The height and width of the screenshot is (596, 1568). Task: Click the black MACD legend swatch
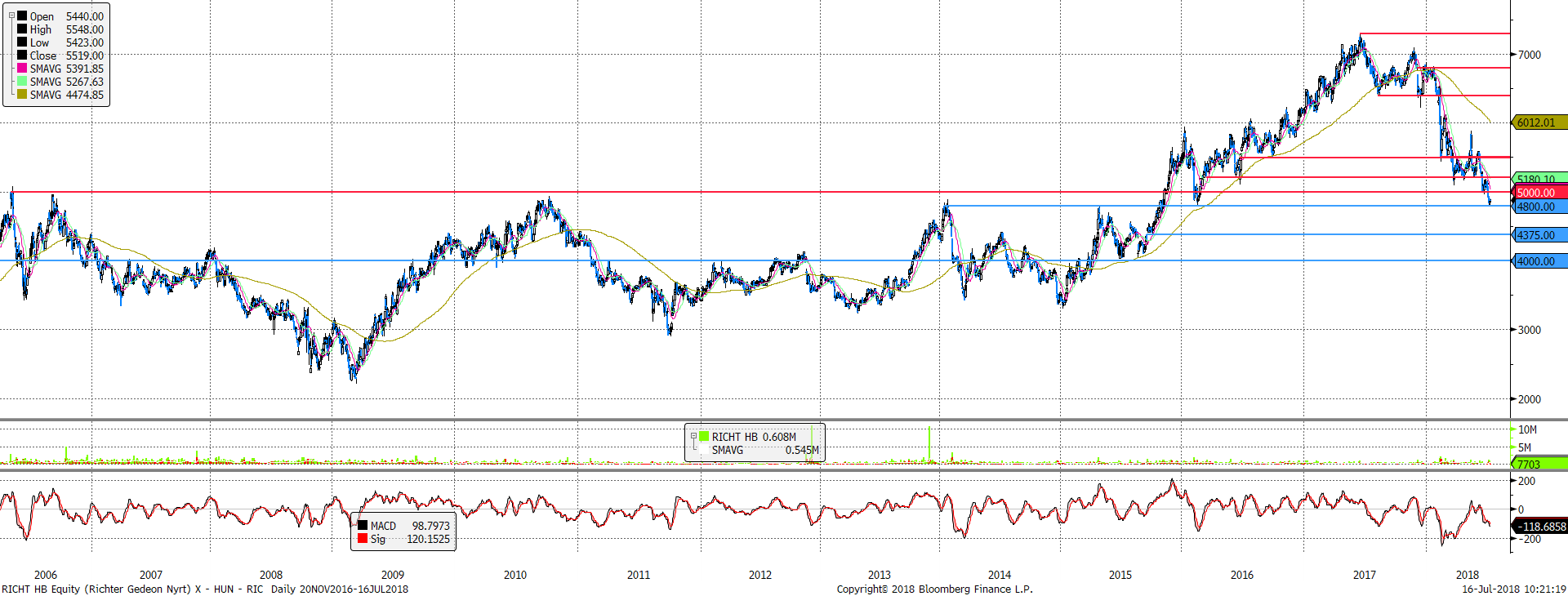[363, 525]
